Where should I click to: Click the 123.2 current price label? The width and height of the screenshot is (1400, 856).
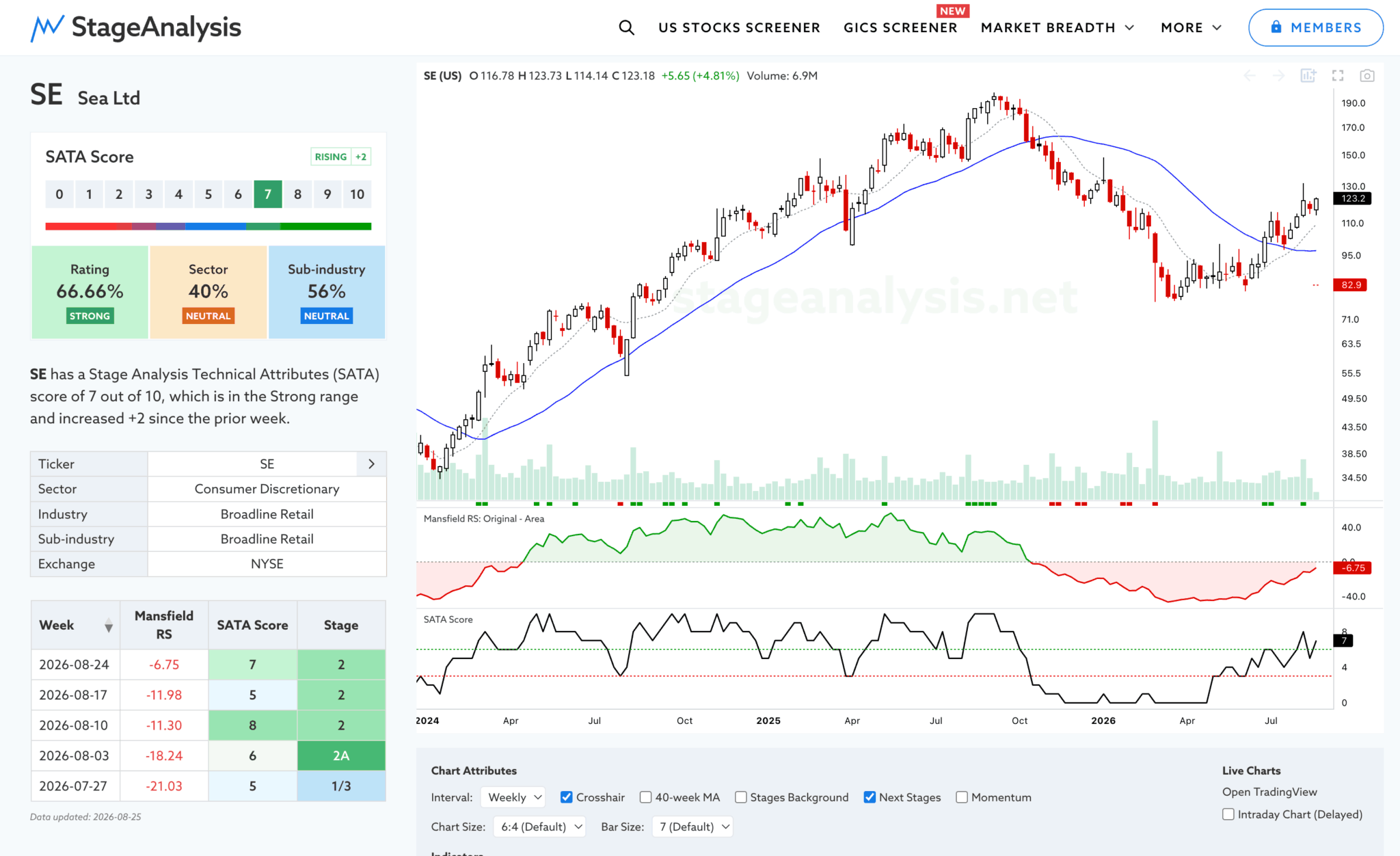[1353, 198]
